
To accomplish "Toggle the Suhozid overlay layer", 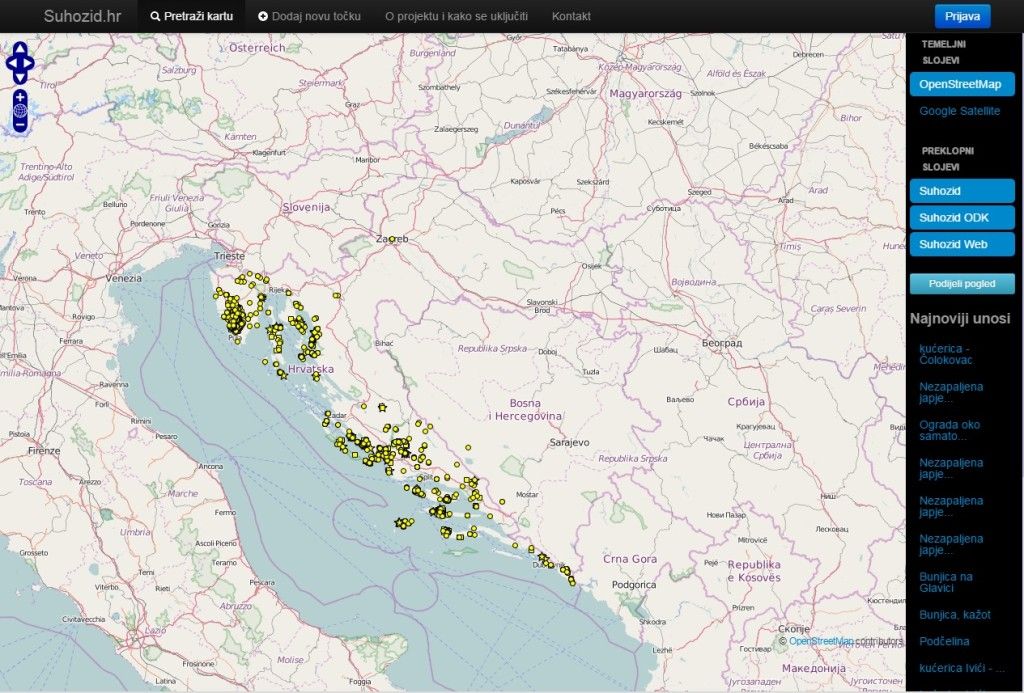I will click(x=962, y=191).
